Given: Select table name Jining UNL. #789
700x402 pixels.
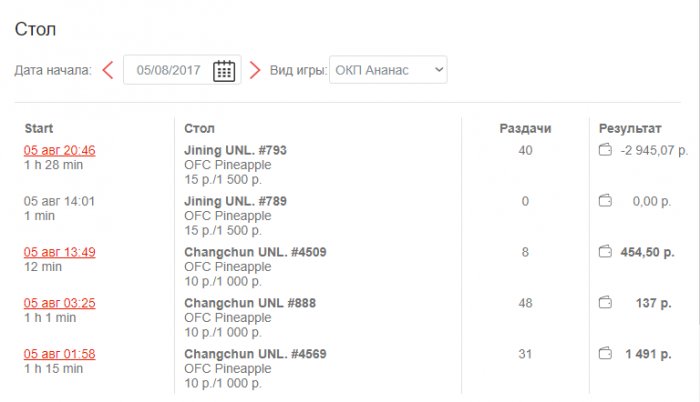Looking at the screenshot, I should (235, 201).
